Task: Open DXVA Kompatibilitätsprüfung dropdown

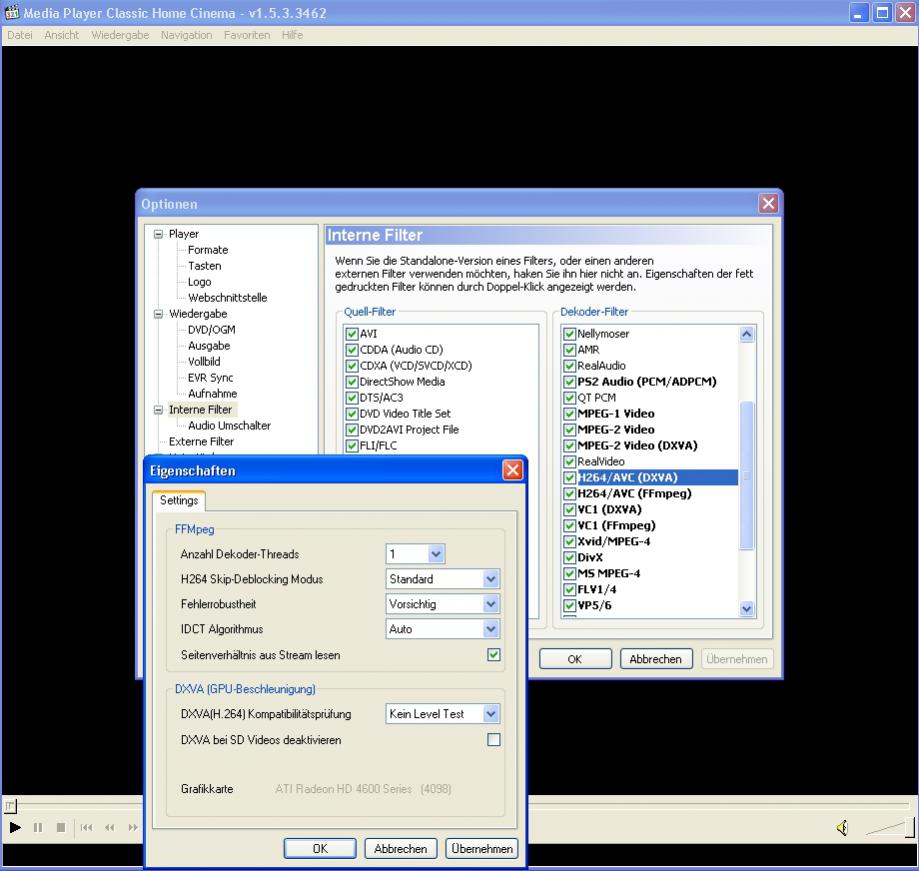Action: [491, 713]
